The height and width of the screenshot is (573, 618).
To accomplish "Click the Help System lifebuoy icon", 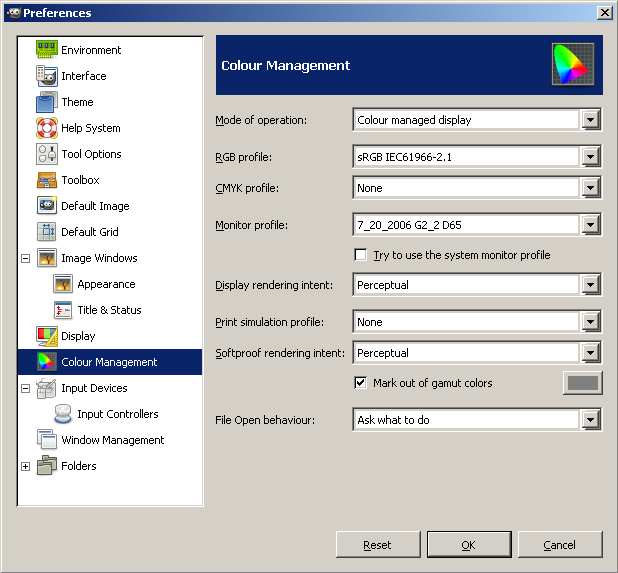I will click(47, 128).
